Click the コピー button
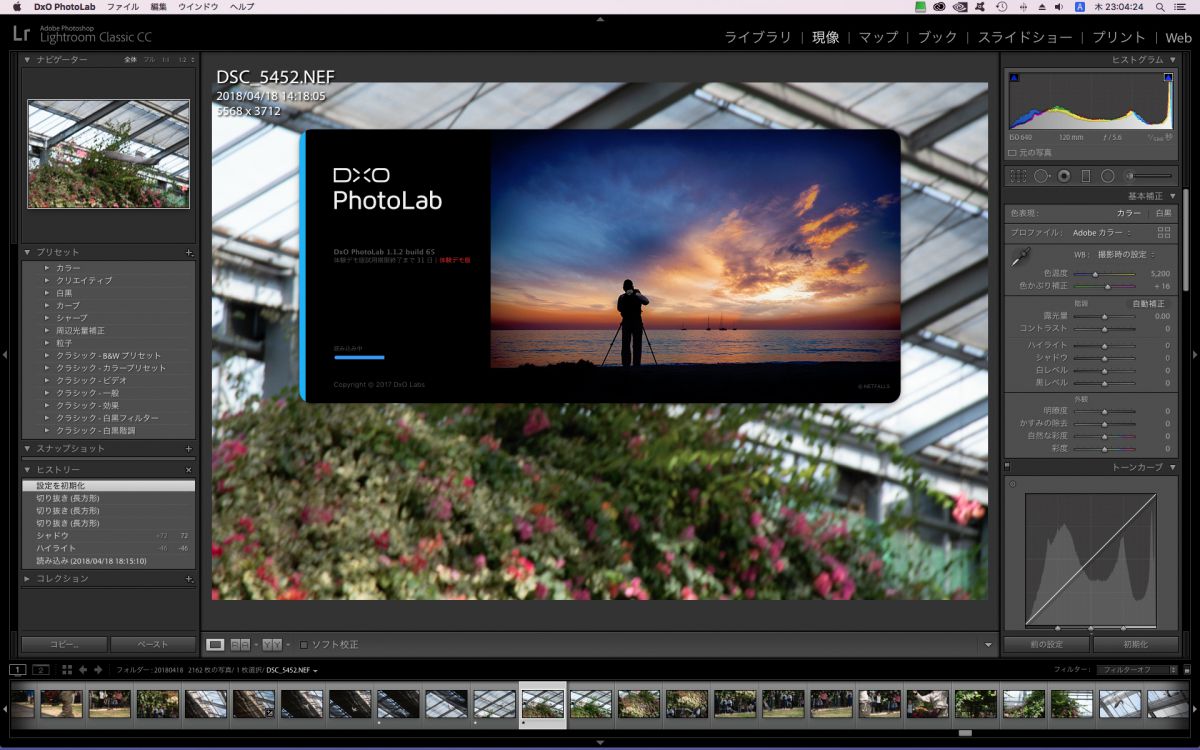The width and height of the screenshot is (1200, 750). 64,645
